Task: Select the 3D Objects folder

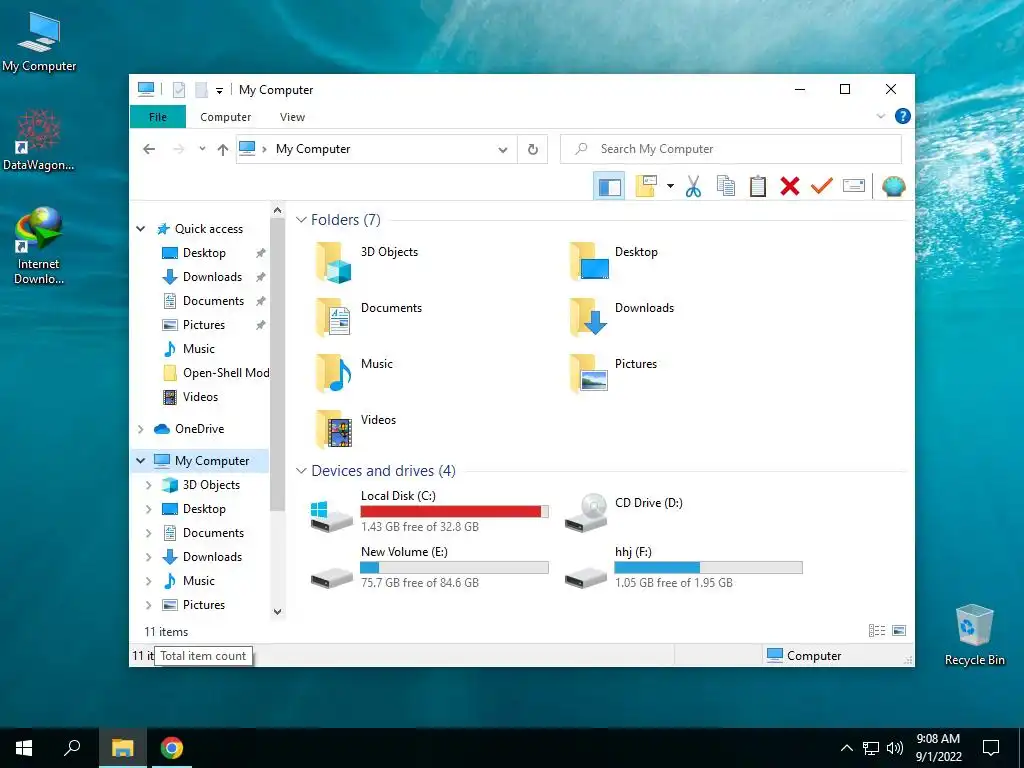Action: click(367, 262)
